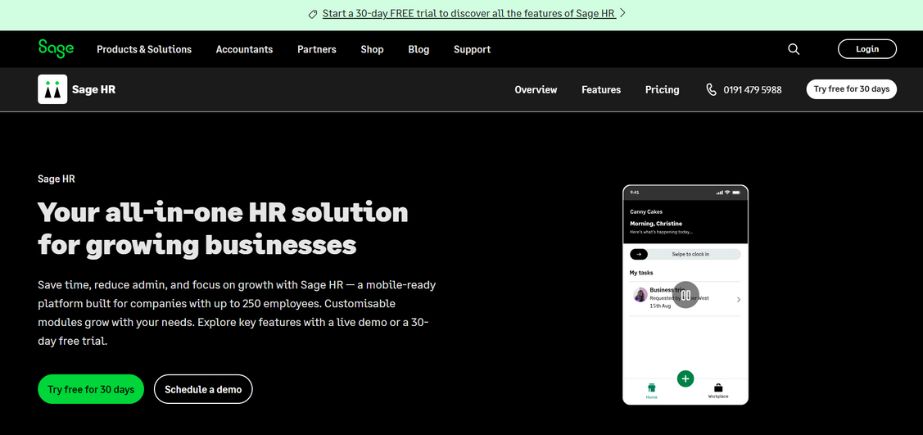Open the Support menu

click(472, 49)
